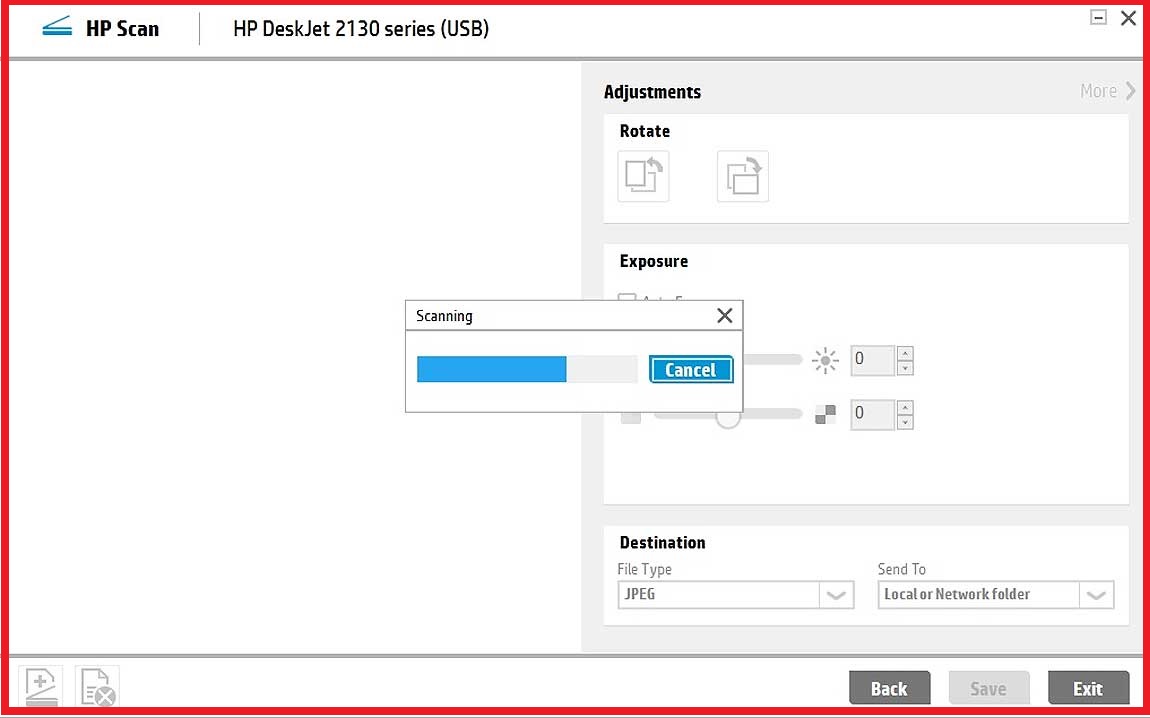Open the File Type JPEG dropdown
This screenshot has width=1150, height=718.
click(x=835, y=595)
